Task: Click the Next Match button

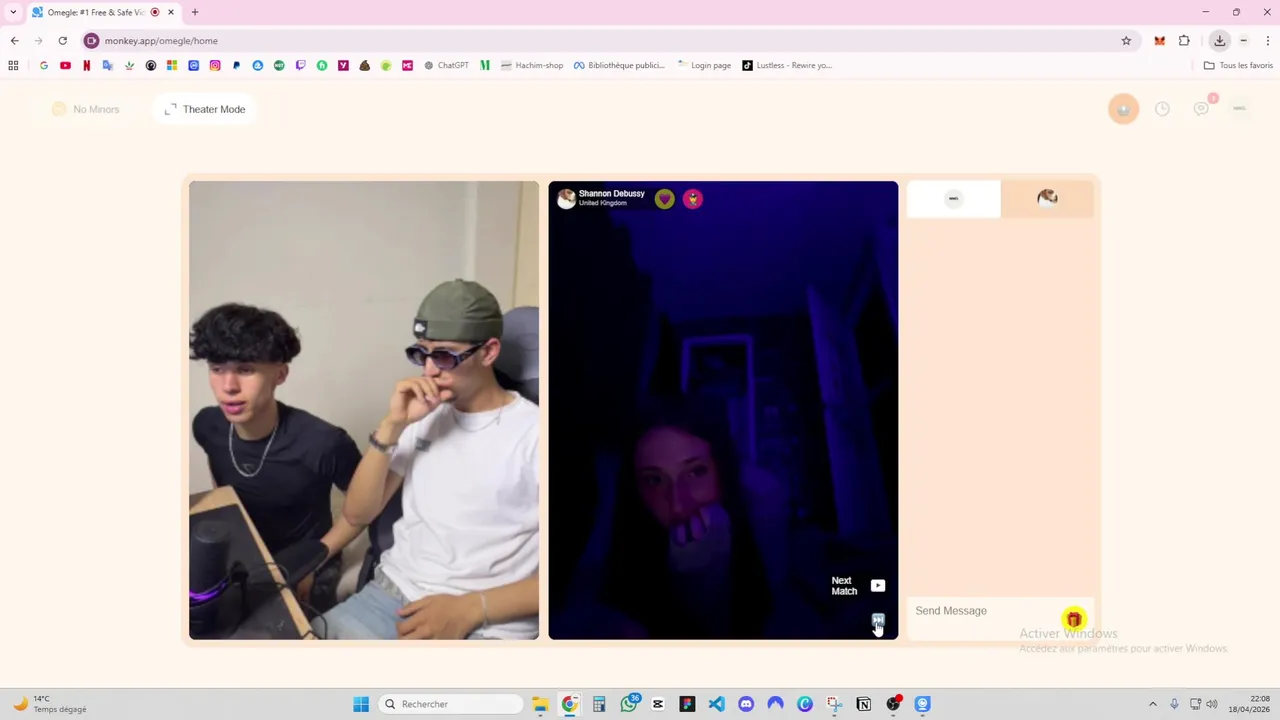Action: pyautogui.click(x=858, y=586)
